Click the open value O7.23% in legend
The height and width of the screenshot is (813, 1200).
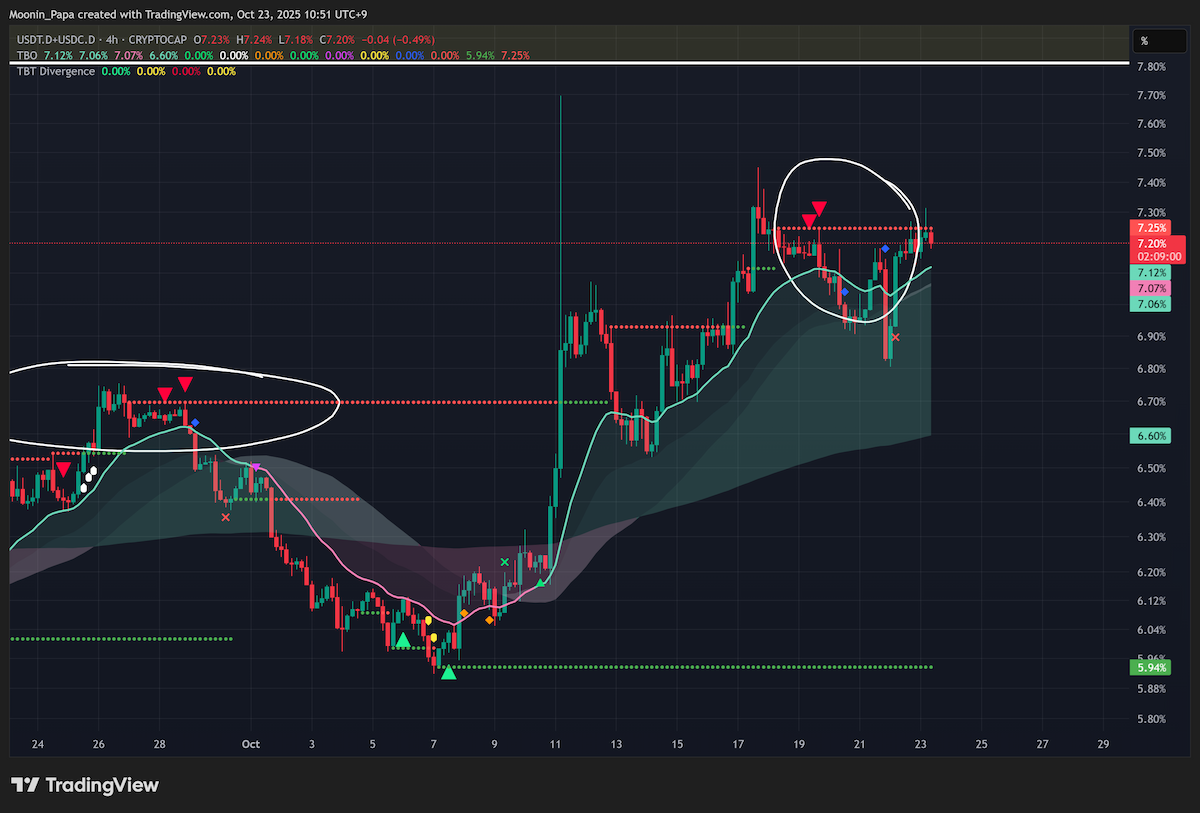(x=212, y=40)
